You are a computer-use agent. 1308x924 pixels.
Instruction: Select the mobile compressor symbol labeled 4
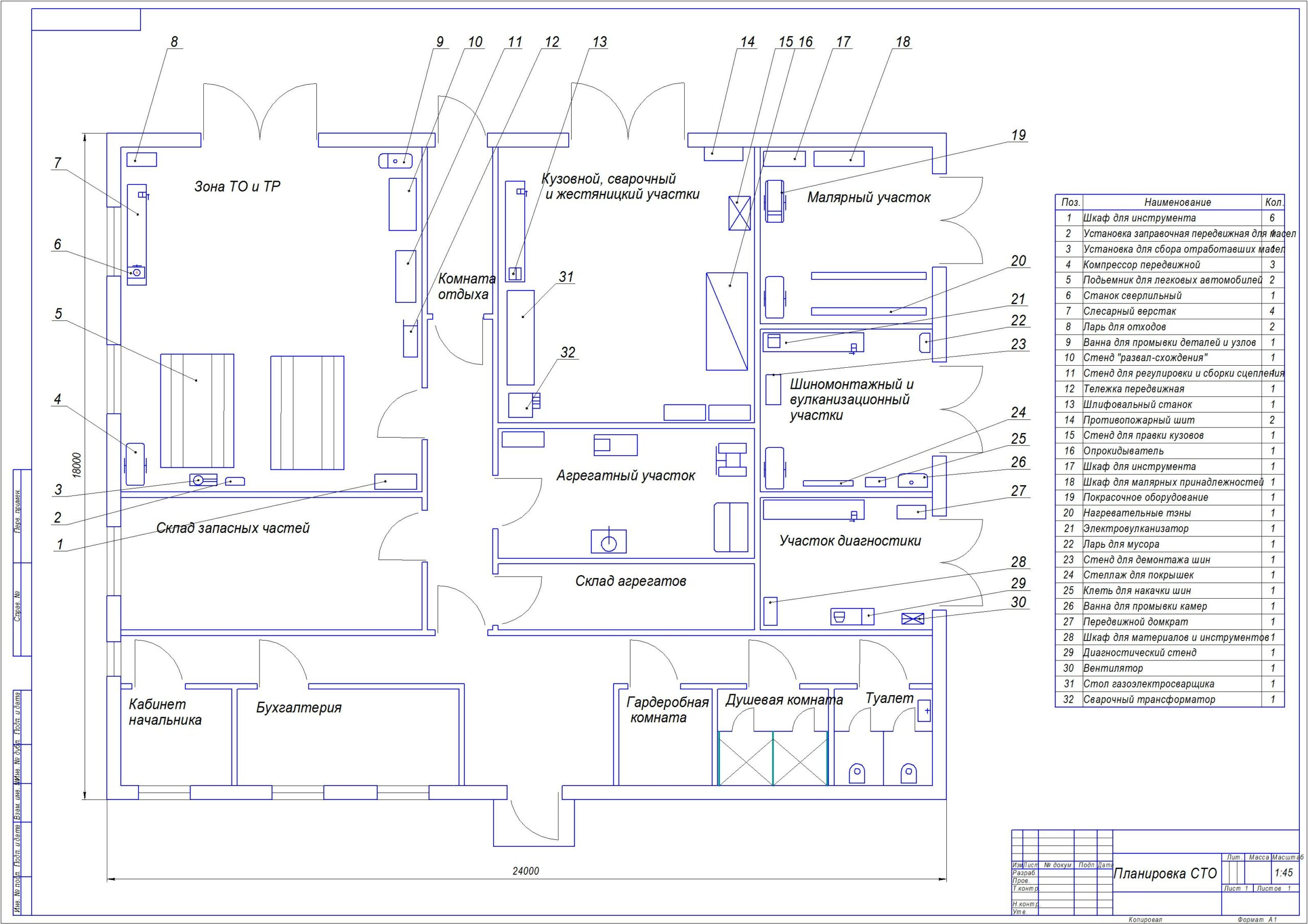coord(135,464)
